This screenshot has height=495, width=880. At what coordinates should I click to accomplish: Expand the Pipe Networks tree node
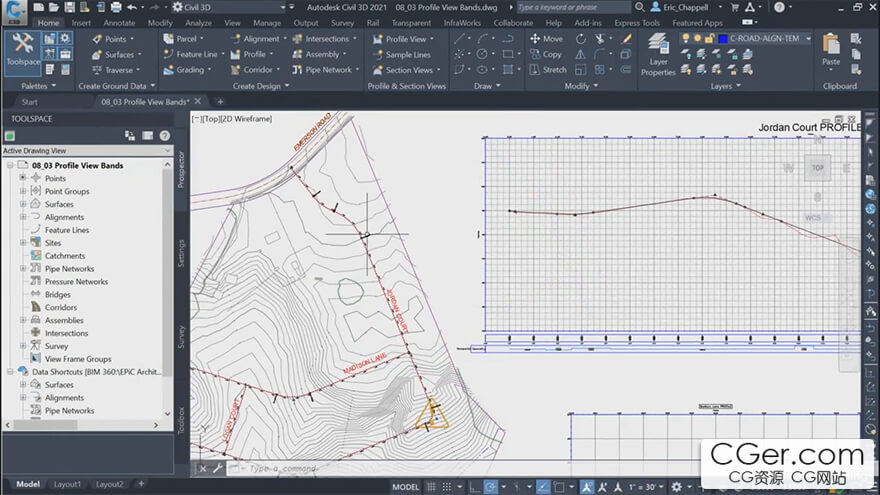[x=23, y=268]
